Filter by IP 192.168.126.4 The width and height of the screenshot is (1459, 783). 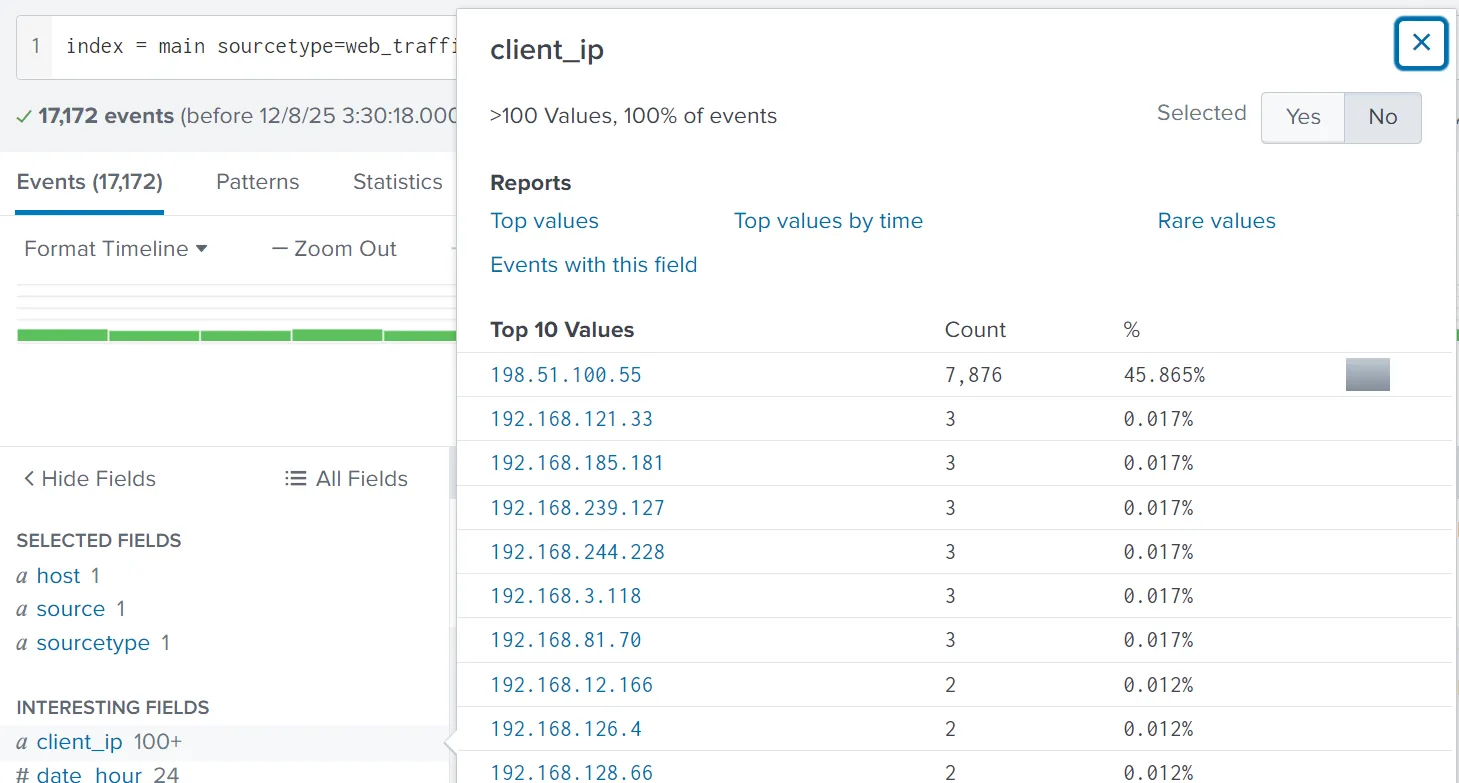click(x=566, y=729)
